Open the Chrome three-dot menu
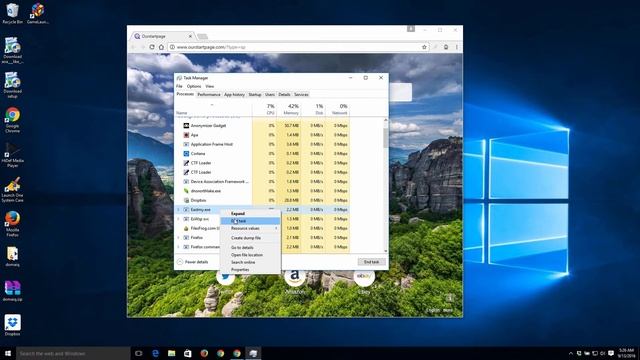This screenshot has height=360, width=640. point(456,47)
